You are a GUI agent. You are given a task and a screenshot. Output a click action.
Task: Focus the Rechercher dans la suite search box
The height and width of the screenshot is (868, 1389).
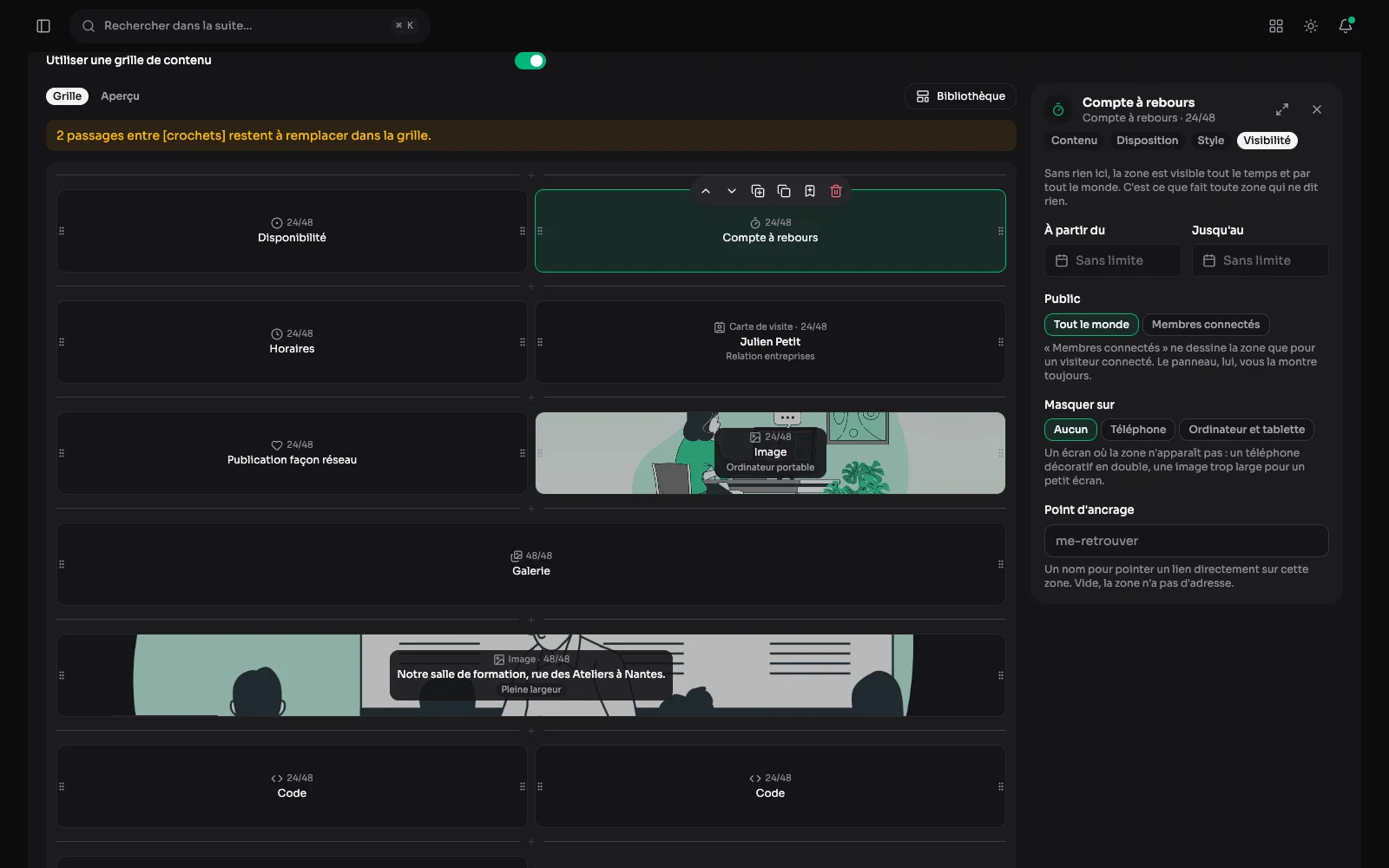coord(250,26)
